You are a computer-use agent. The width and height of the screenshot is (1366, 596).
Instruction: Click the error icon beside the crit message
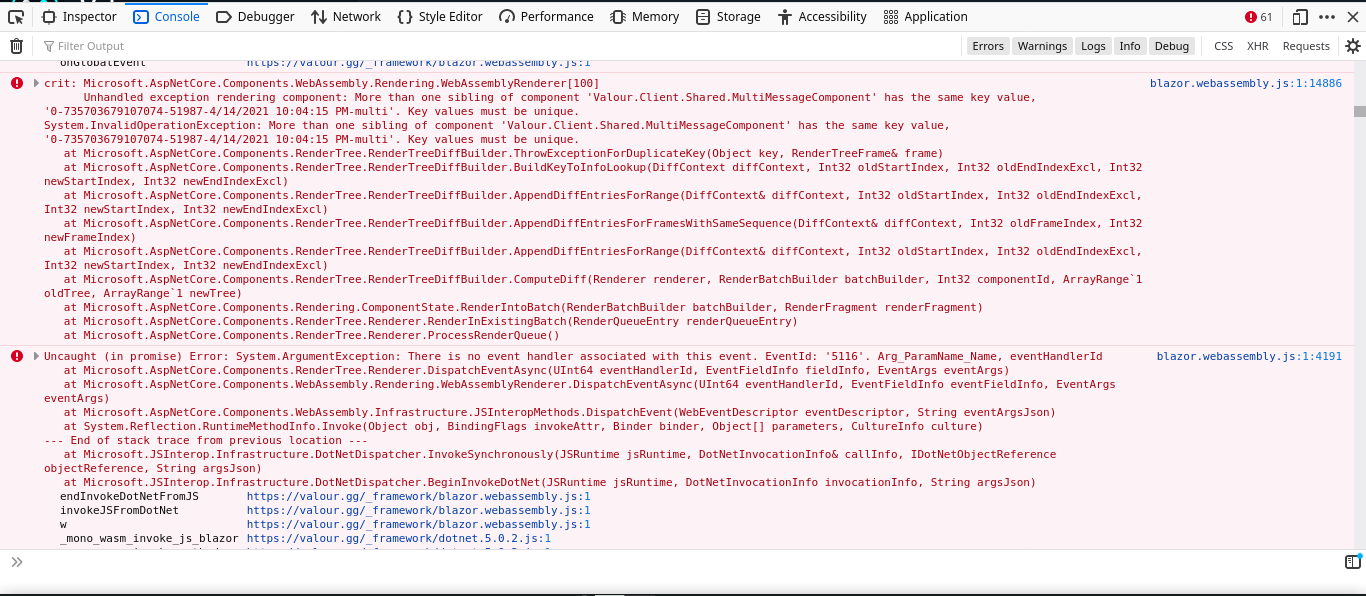point(16,82)
